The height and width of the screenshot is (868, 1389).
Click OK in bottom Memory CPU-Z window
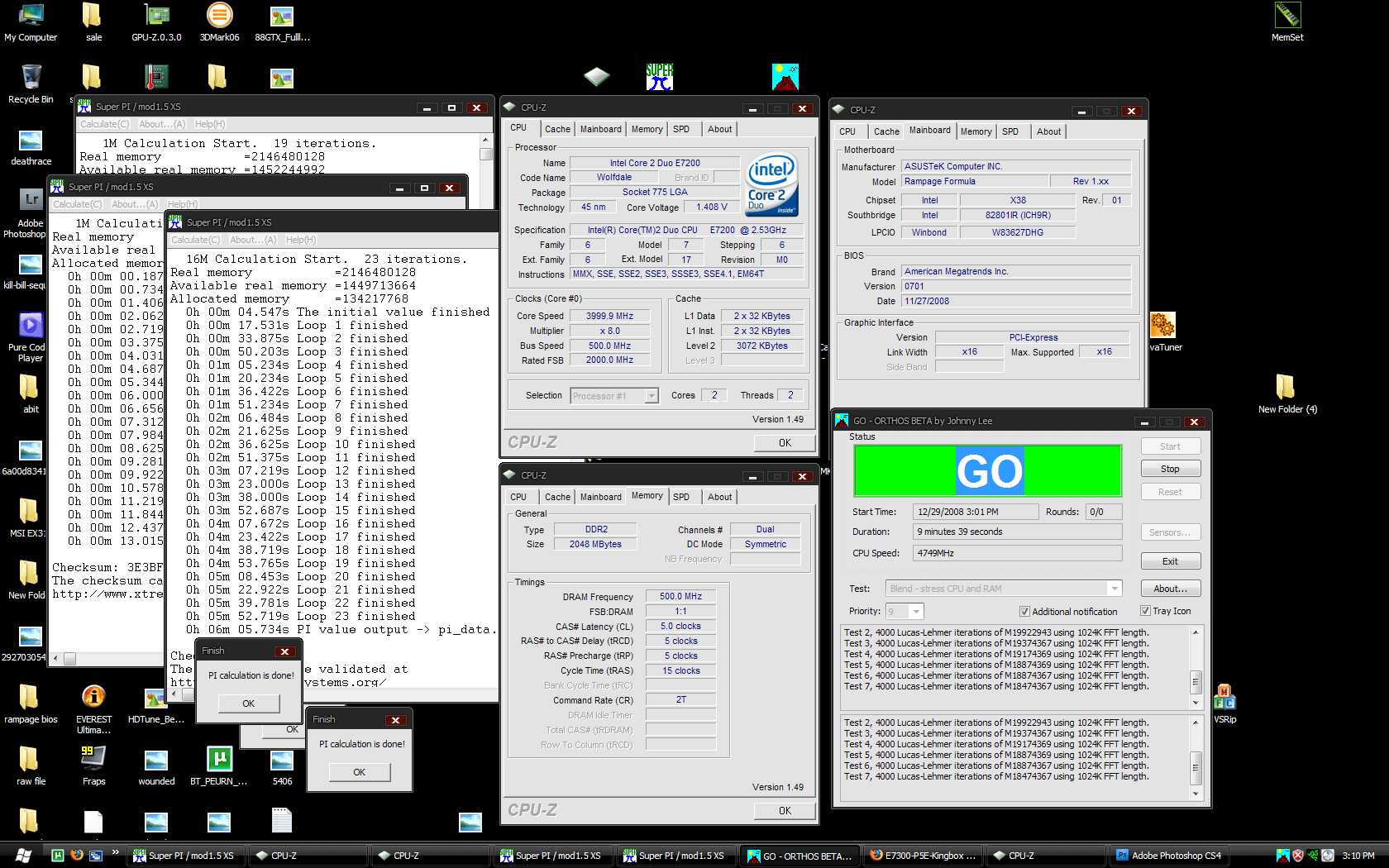785,810
